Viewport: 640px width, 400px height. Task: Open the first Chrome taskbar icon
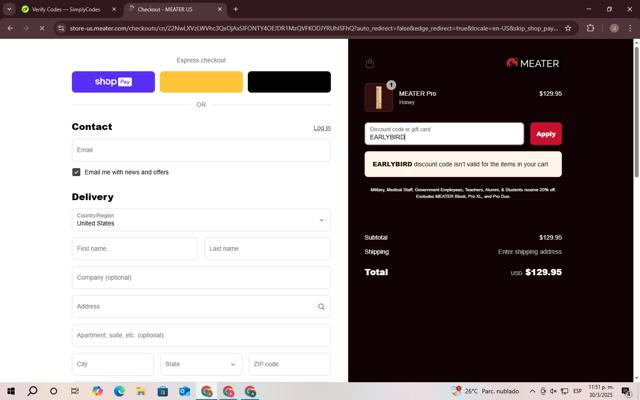tap(207, 391)
